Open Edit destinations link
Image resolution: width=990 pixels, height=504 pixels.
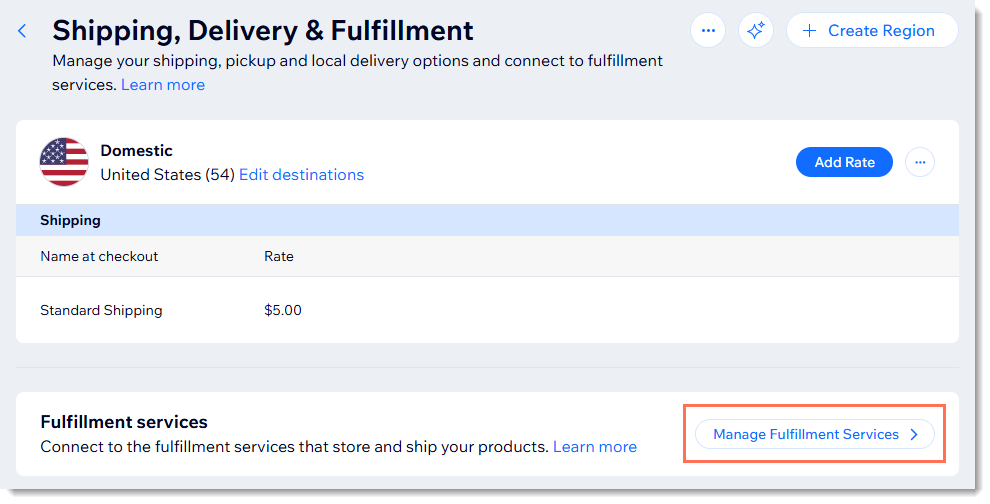(x=301, y=175)
